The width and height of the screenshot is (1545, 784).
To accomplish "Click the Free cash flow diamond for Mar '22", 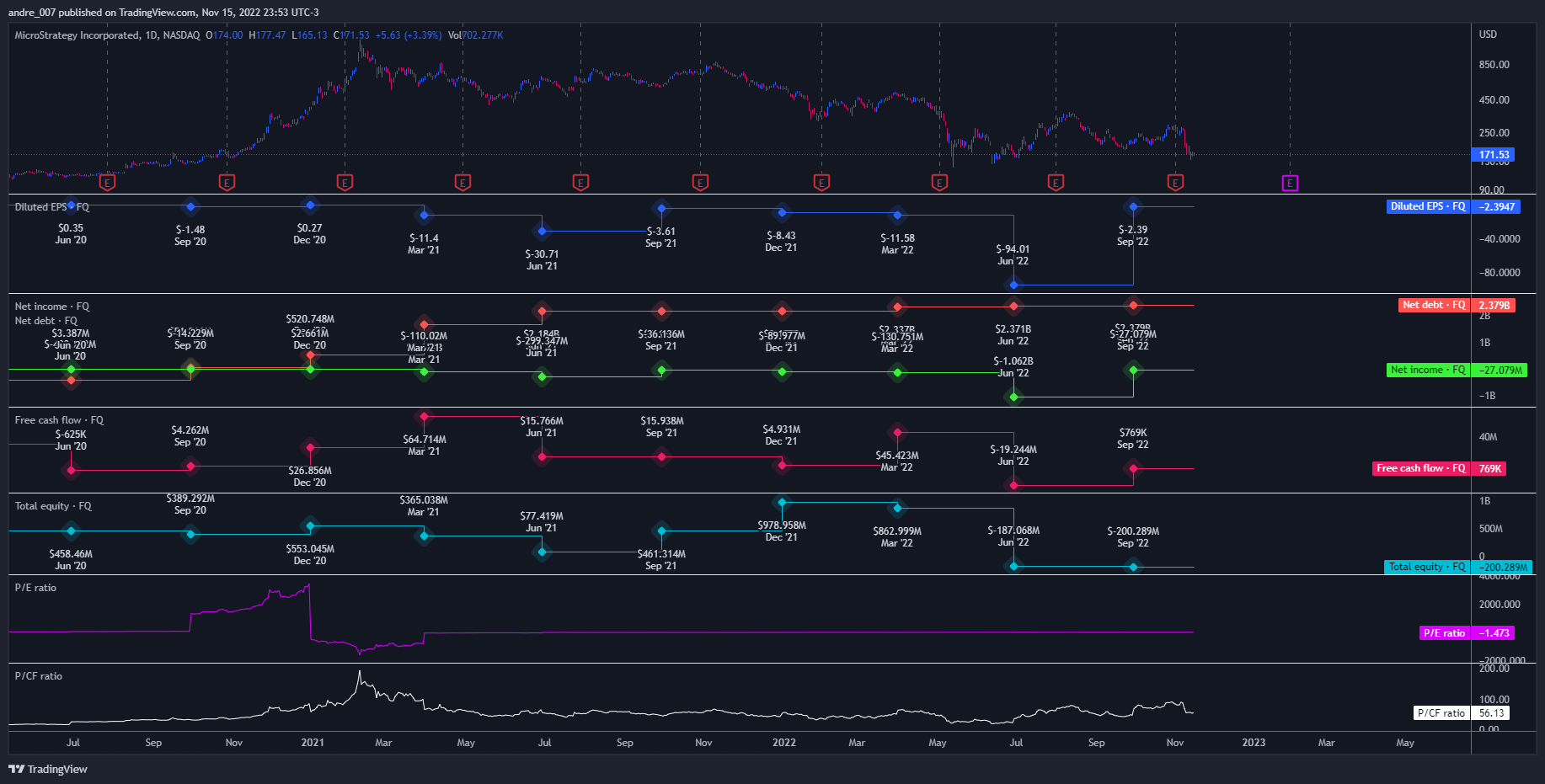I will pyautogui.click(x=897, y=433).
